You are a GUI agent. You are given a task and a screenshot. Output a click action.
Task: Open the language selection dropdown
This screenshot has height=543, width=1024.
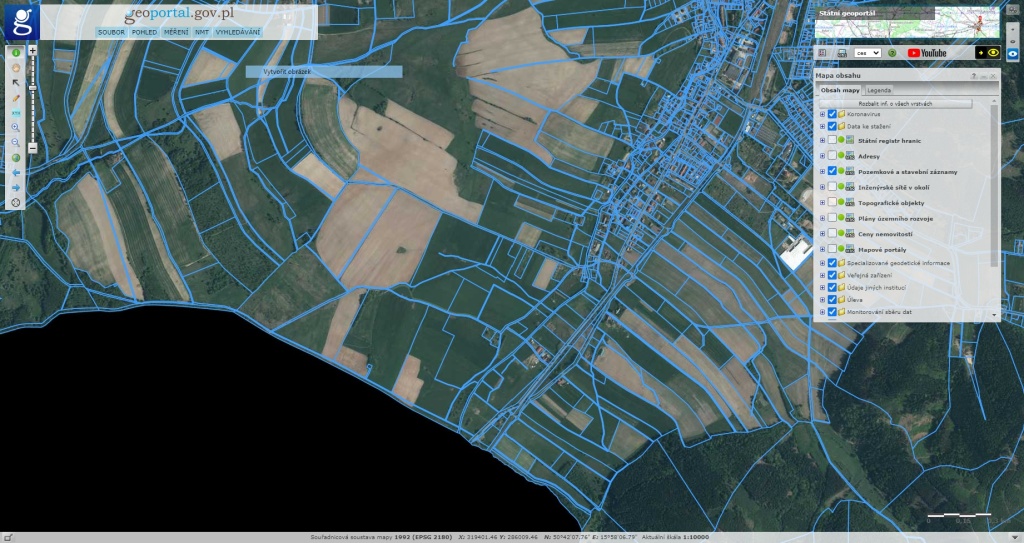[x=867, y=52]
